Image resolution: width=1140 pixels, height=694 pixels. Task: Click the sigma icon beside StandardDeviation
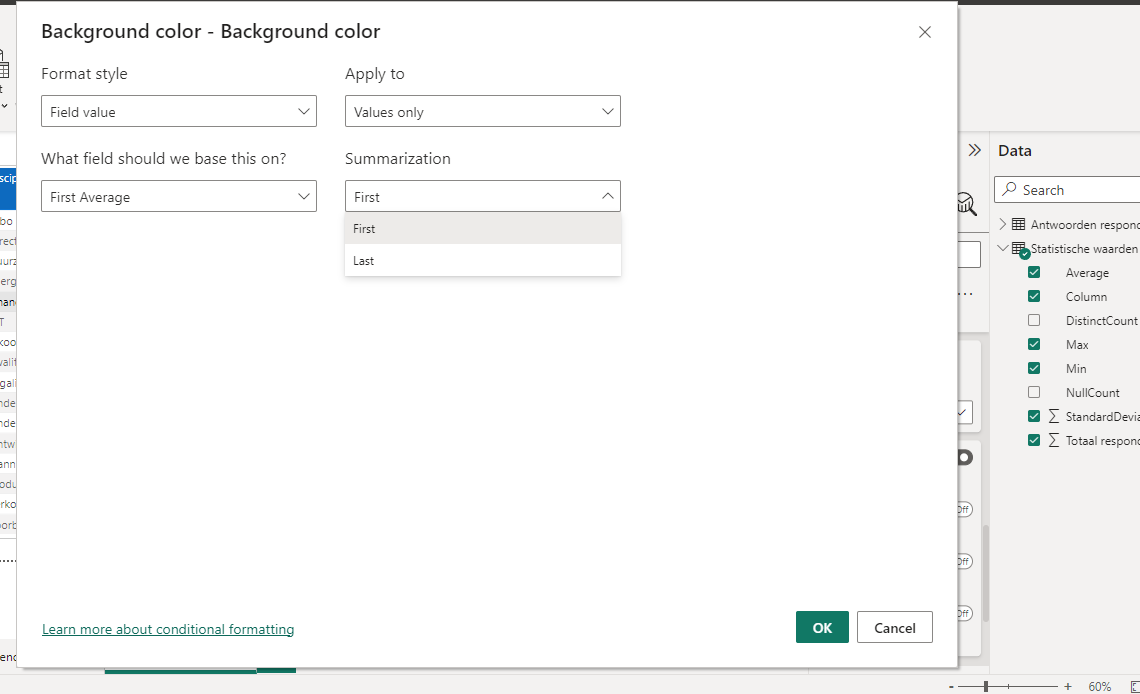[1053, 416]
